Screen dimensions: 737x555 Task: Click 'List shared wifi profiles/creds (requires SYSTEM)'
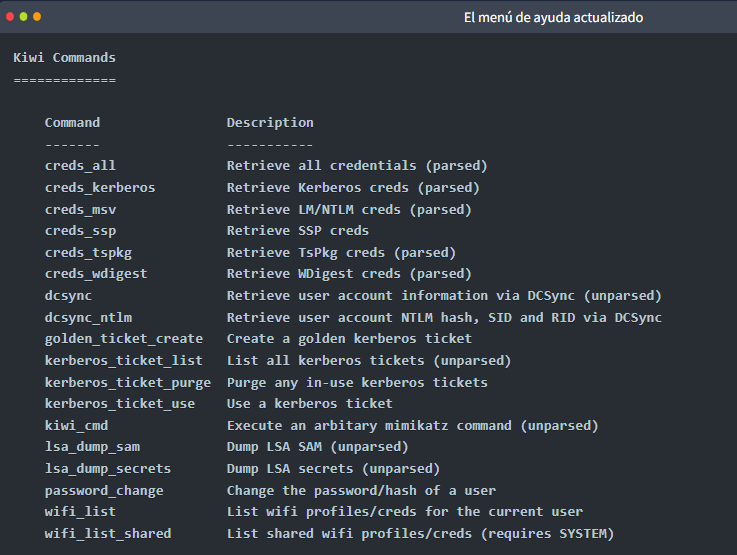point(420,534)
